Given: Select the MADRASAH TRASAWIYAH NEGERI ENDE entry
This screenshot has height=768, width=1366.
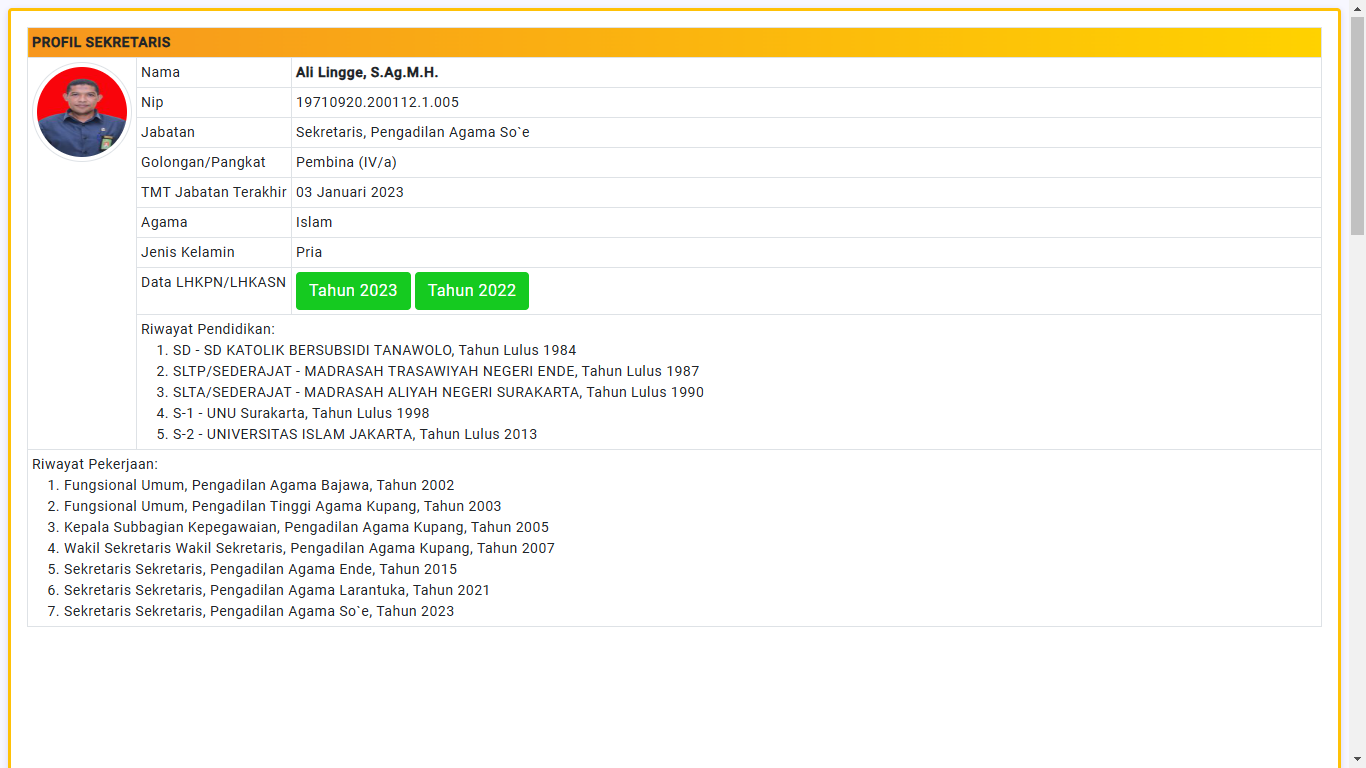Looking at the screenshot, I should (x=436, y=371).
